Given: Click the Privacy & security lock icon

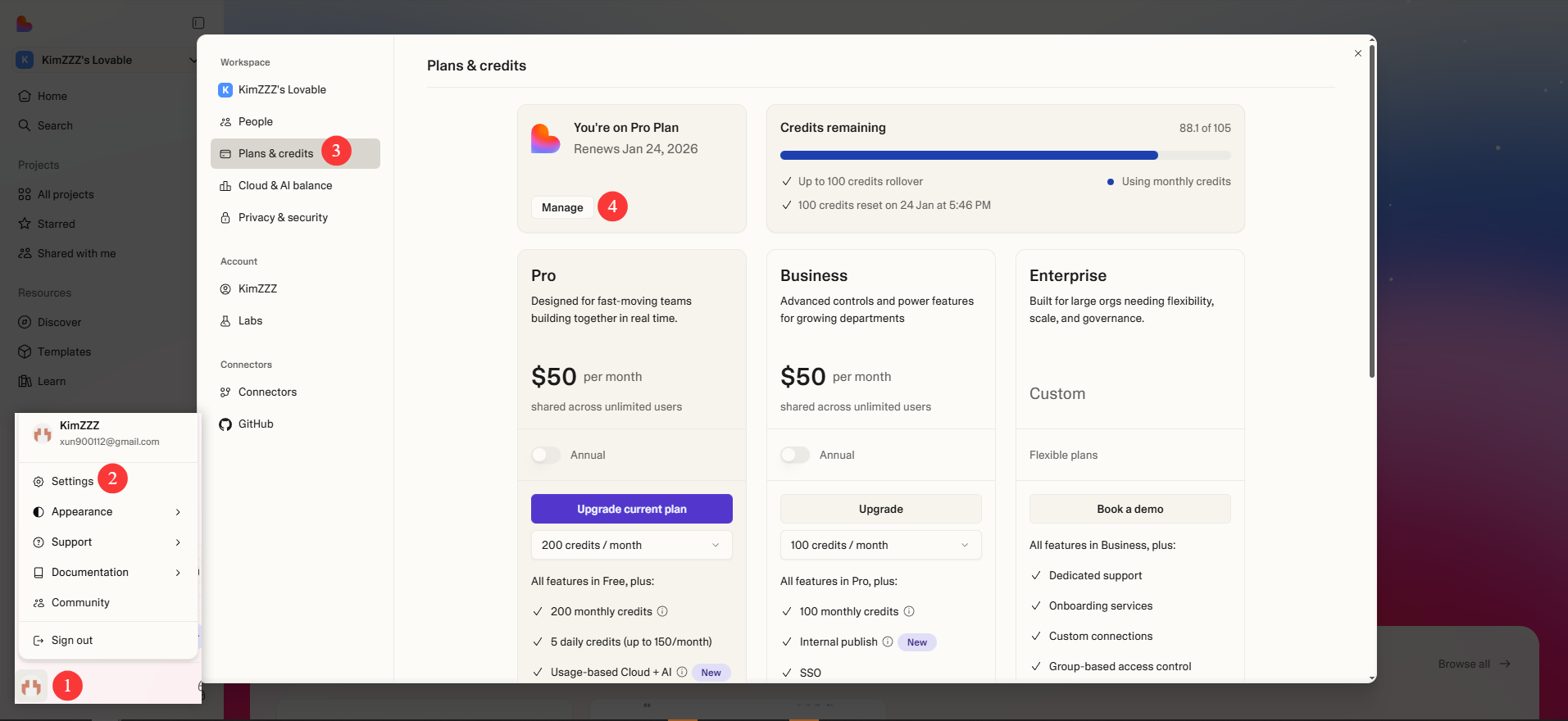Looking at the screenshot, I should click(x=225, y=217).
